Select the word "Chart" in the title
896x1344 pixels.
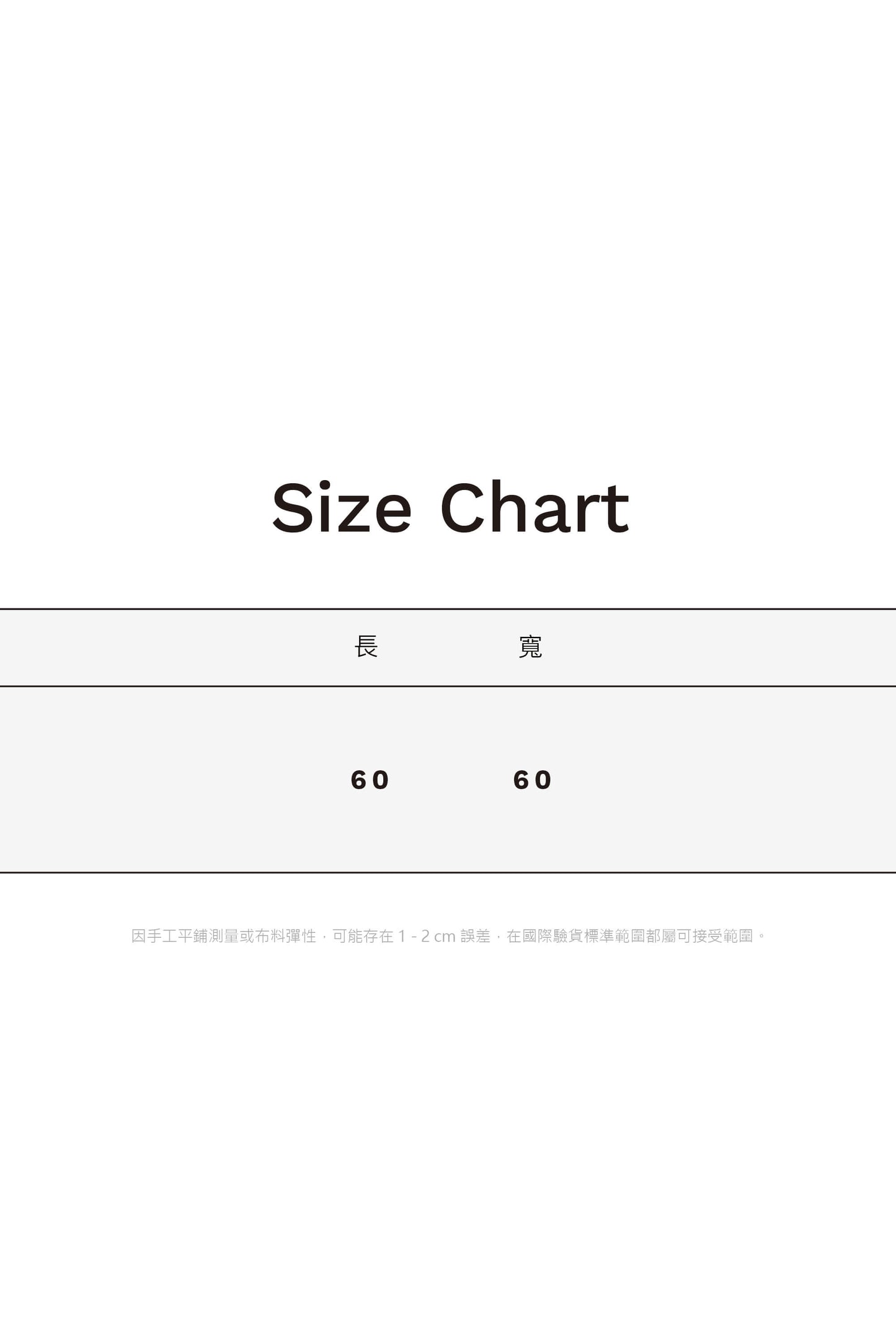point(535,508)
